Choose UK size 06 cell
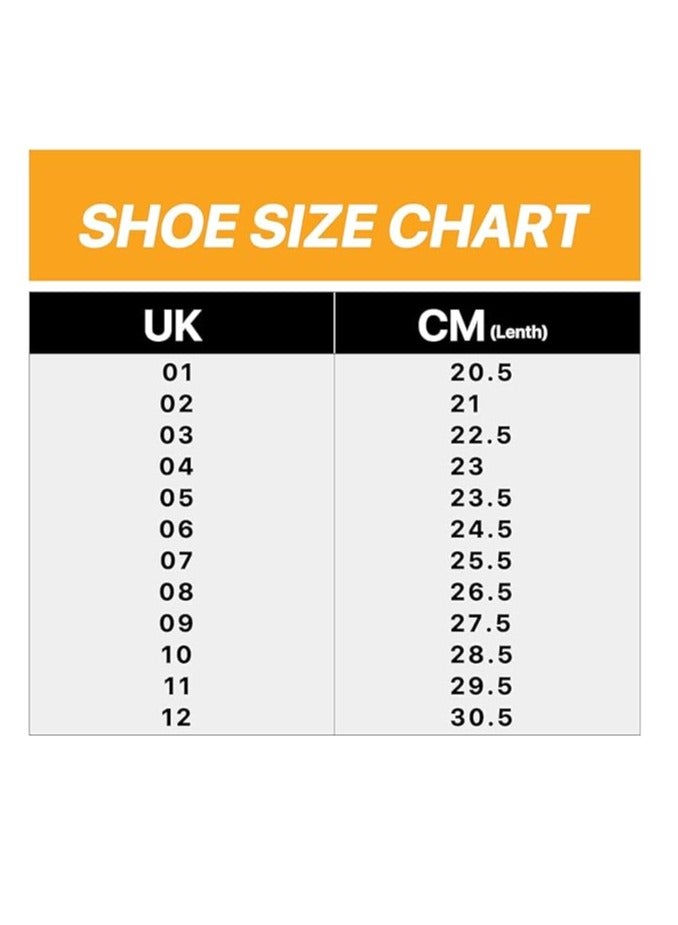 [177, 530]
